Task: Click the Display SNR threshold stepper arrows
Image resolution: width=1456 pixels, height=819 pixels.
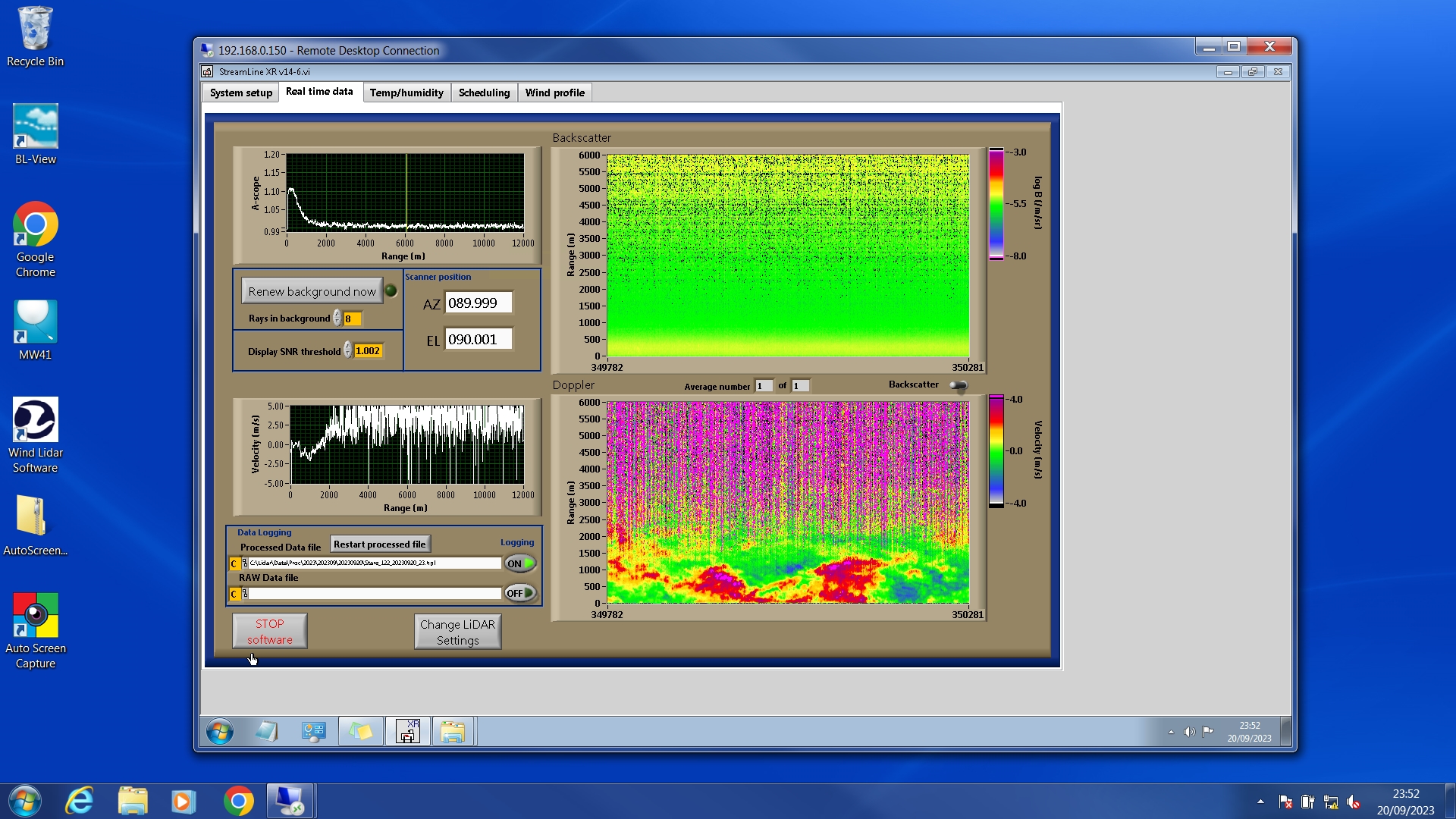Action: [348, 350]
